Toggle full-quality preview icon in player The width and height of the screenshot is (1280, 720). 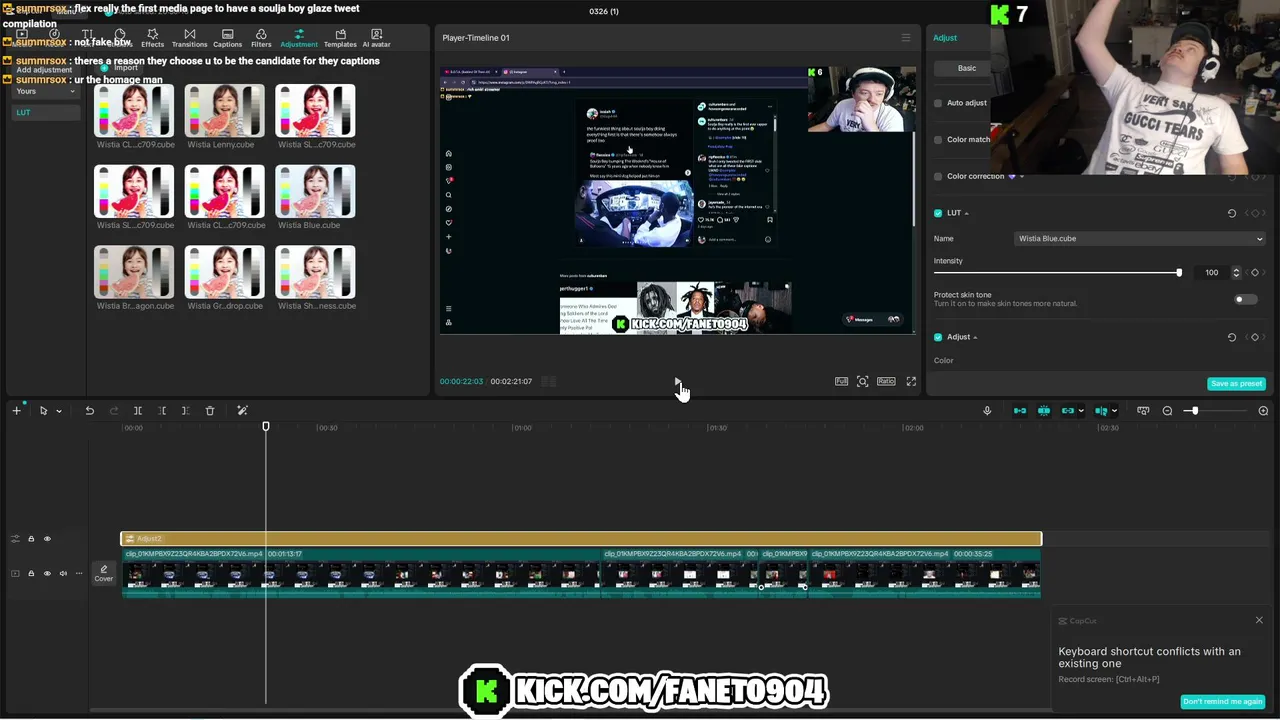[x=841, y=381]
